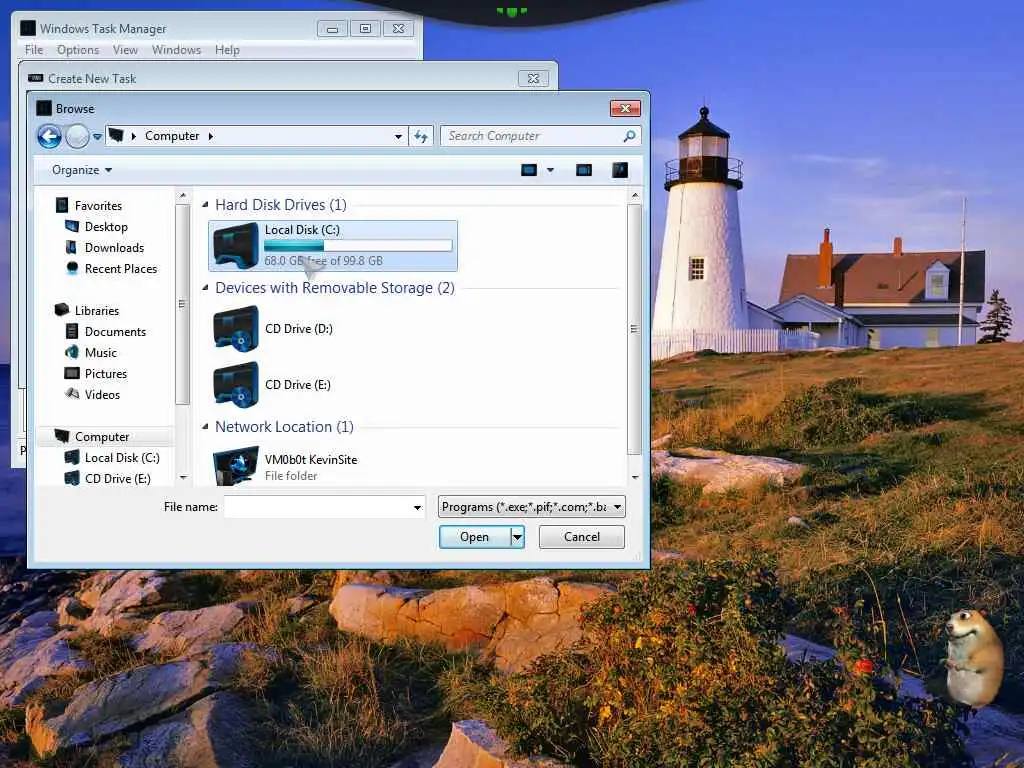1024x768 pixels.
Task: Click the change view icon
Action: 528,170
